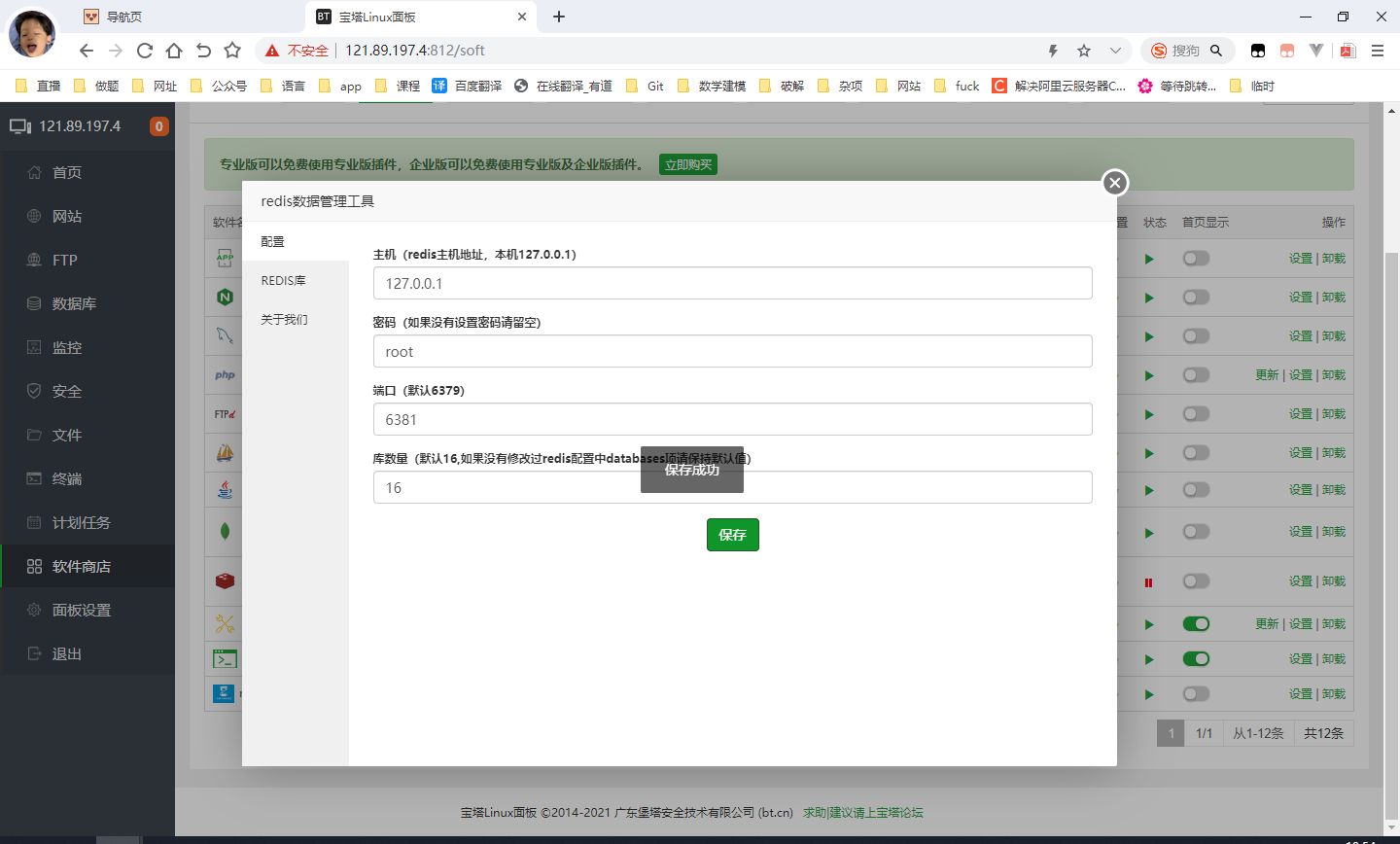Open a new browser tab
The height and width of the screenshot is (844, 1400).
click(559, 17)
